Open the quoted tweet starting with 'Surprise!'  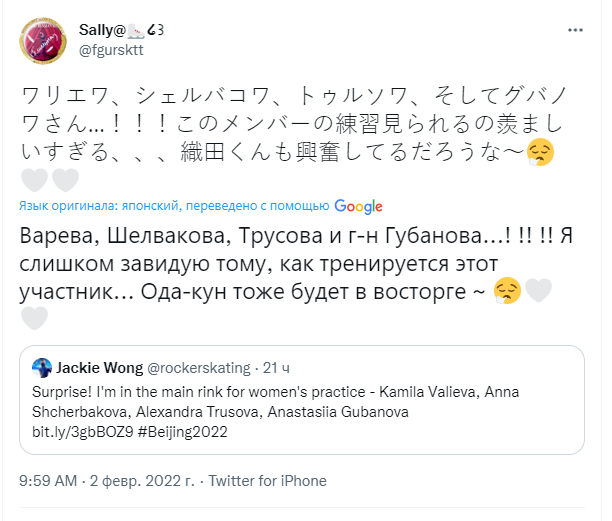pyautogui.click(x=300, y=400)
